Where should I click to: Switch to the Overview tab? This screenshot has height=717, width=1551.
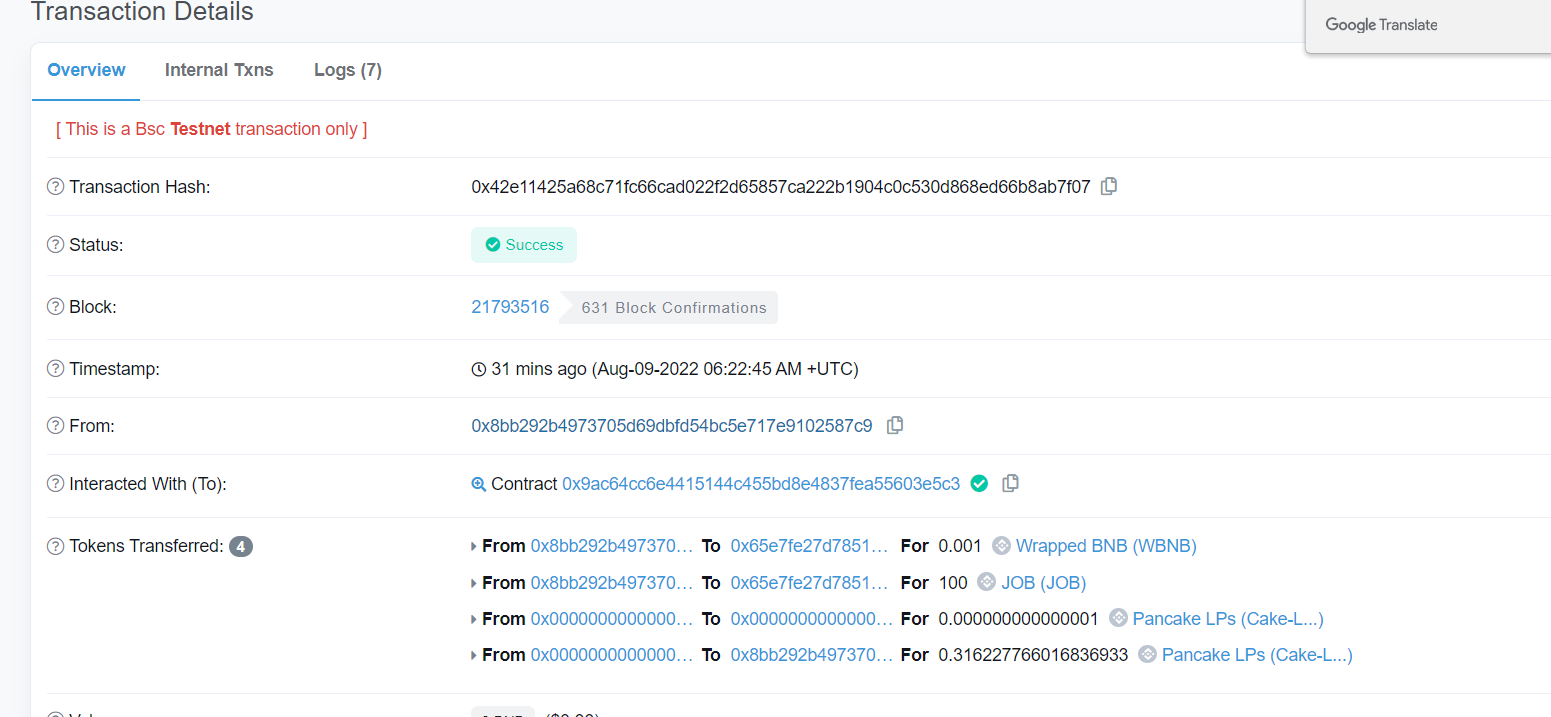coord(87,70)
